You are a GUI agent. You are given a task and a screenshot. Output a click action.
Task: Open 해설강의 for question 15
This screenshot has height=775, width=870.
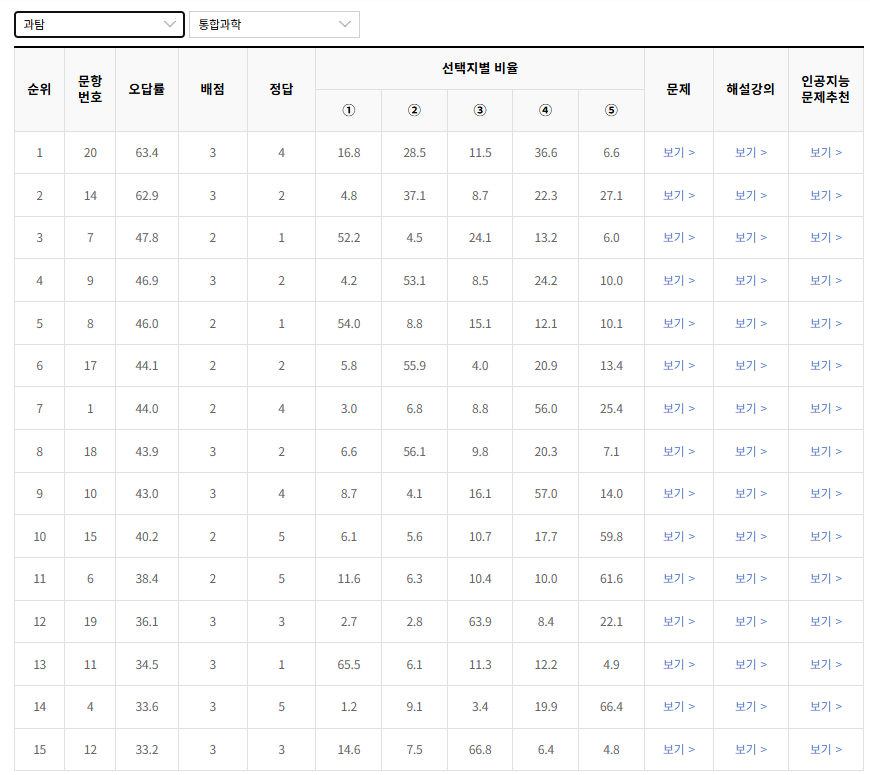750,536
